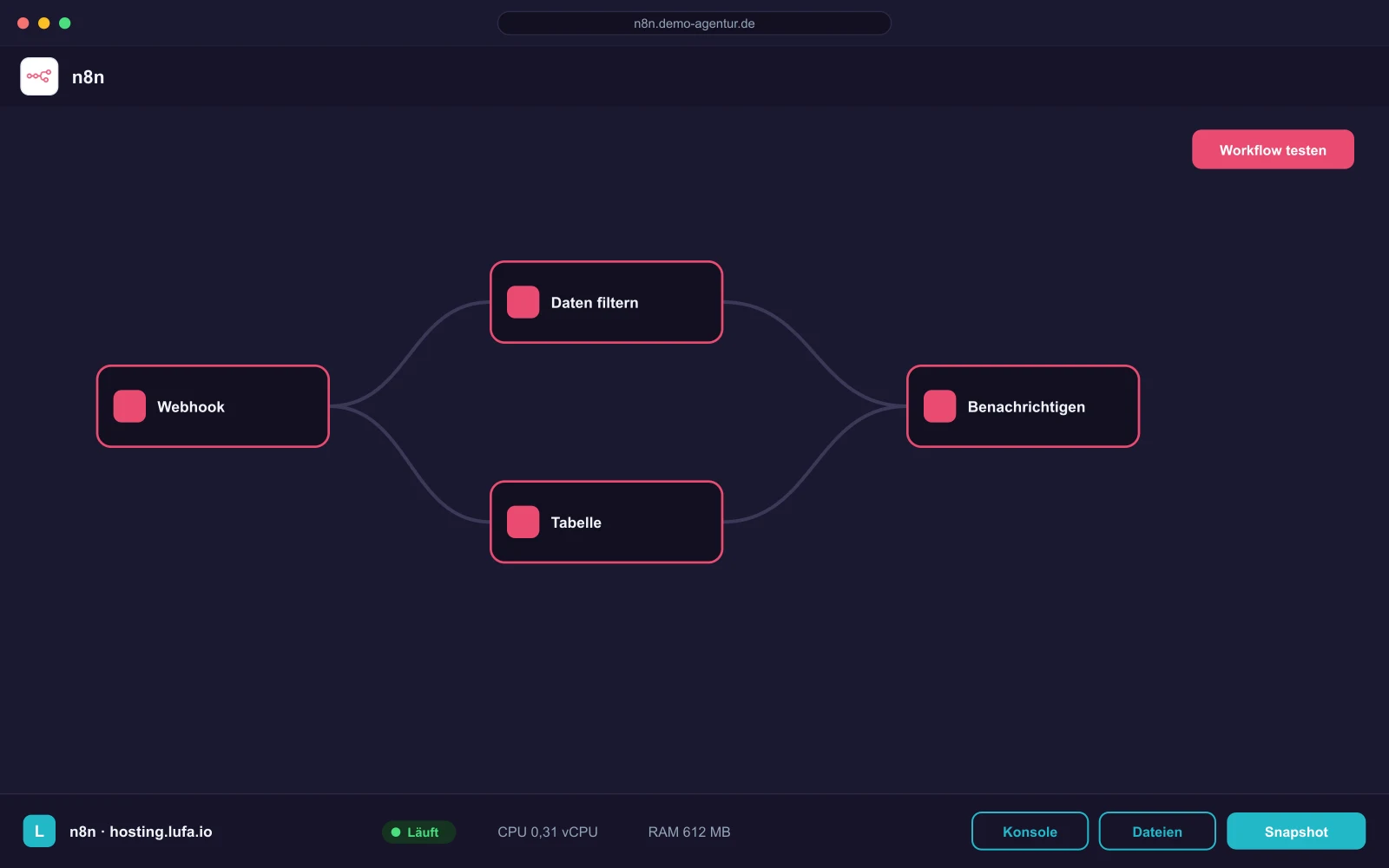Select the Tabelle node icon
The image size is (1389, 868).
click(523, 522)
